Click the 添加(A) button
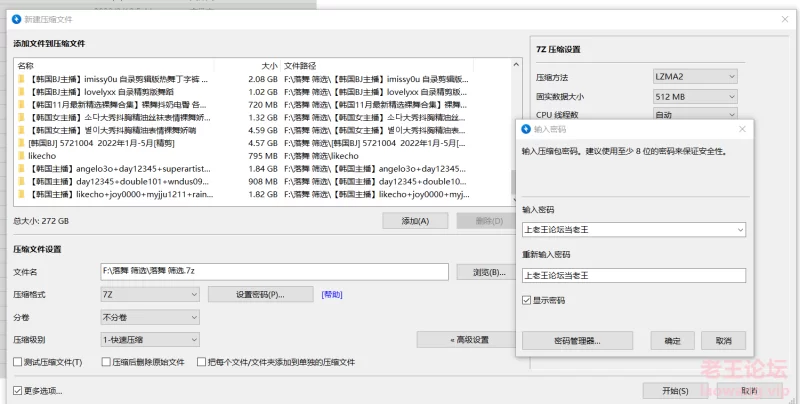 [415, 221]
